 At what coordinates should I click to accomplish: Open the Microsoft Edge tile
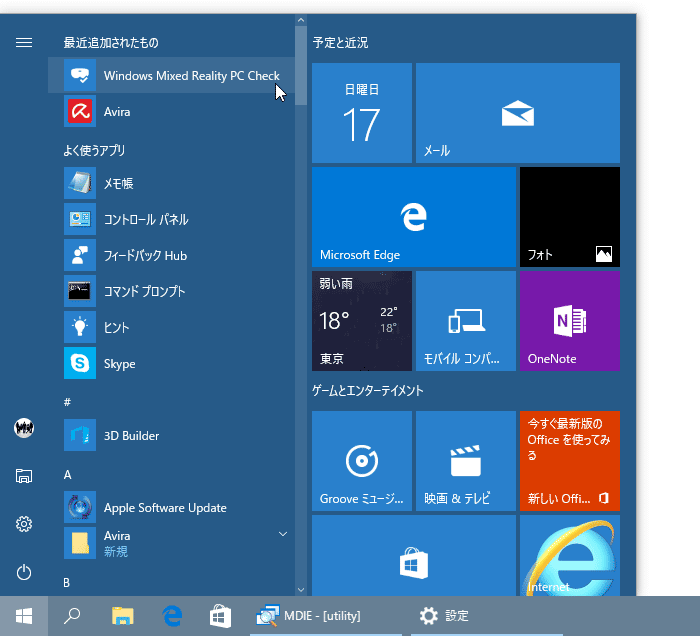point(413,217)
